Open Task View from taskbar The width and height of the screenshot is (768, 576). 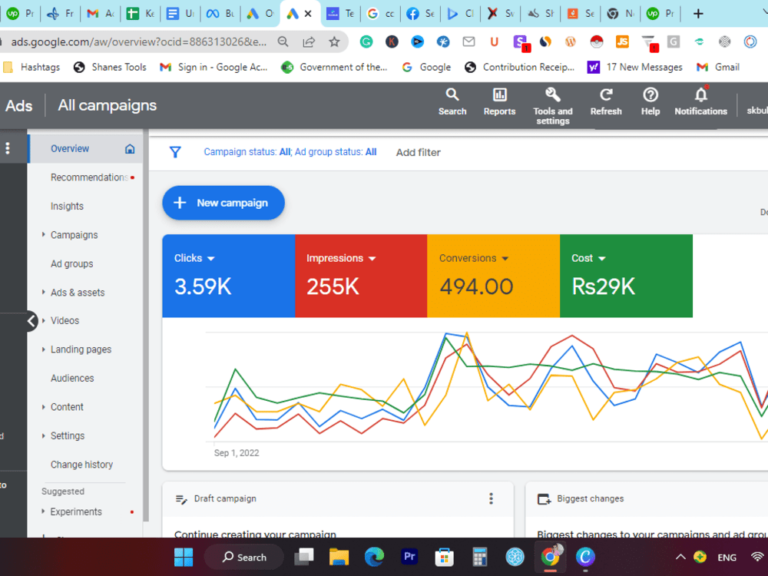click(304, 557)
